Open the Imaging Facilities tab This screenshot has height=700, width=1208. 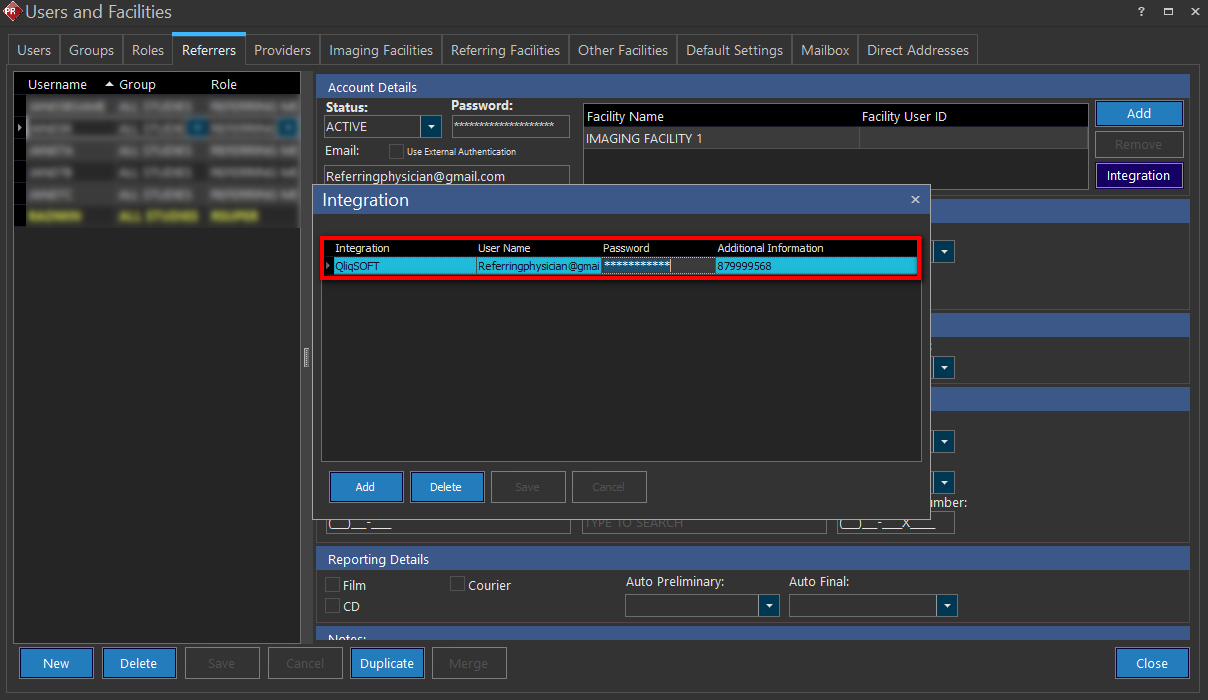click(x=381, y=50)
